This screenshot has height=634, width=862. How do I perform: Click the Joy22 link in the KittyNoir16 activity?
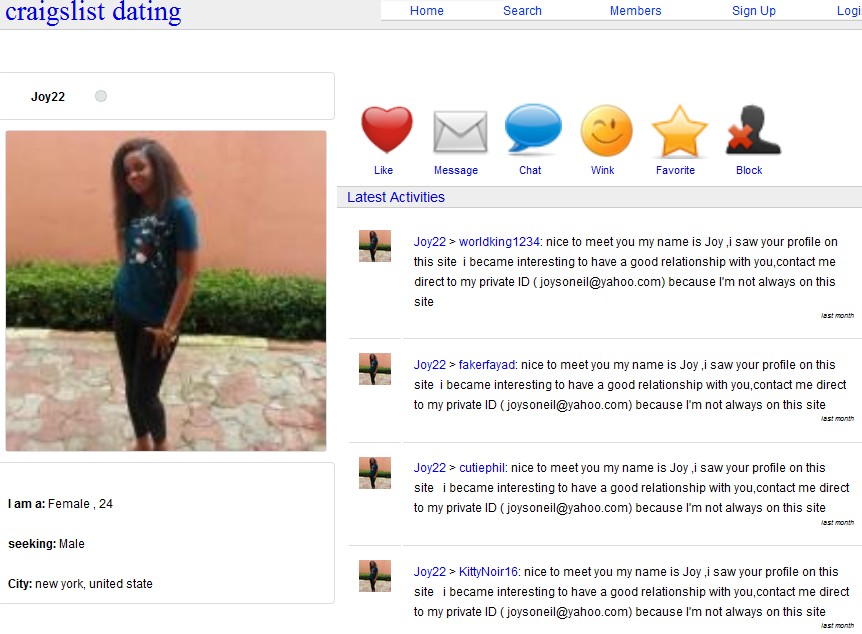[x=429, y=572]
